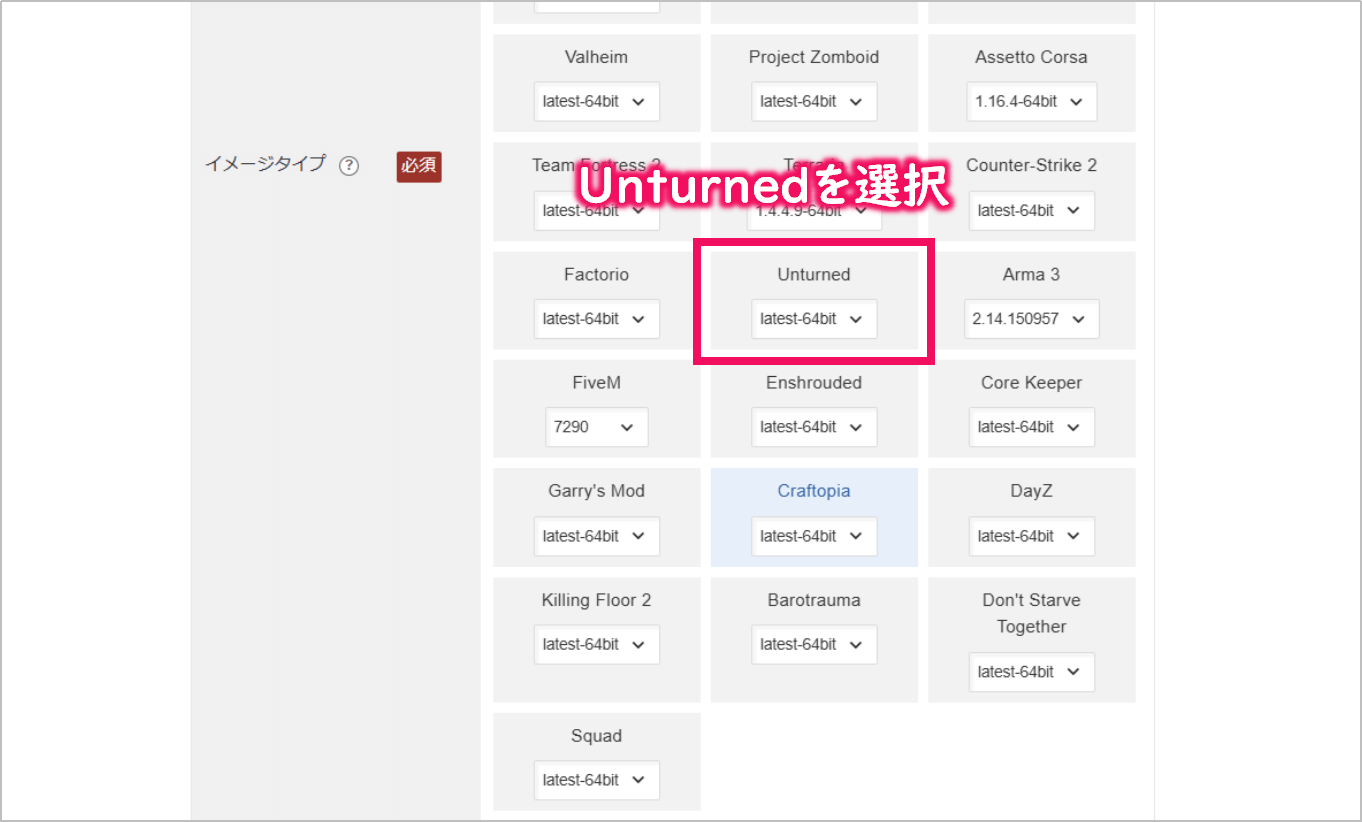
Task: Click the red 必須 required badge
Action: [x=419, y=166]
